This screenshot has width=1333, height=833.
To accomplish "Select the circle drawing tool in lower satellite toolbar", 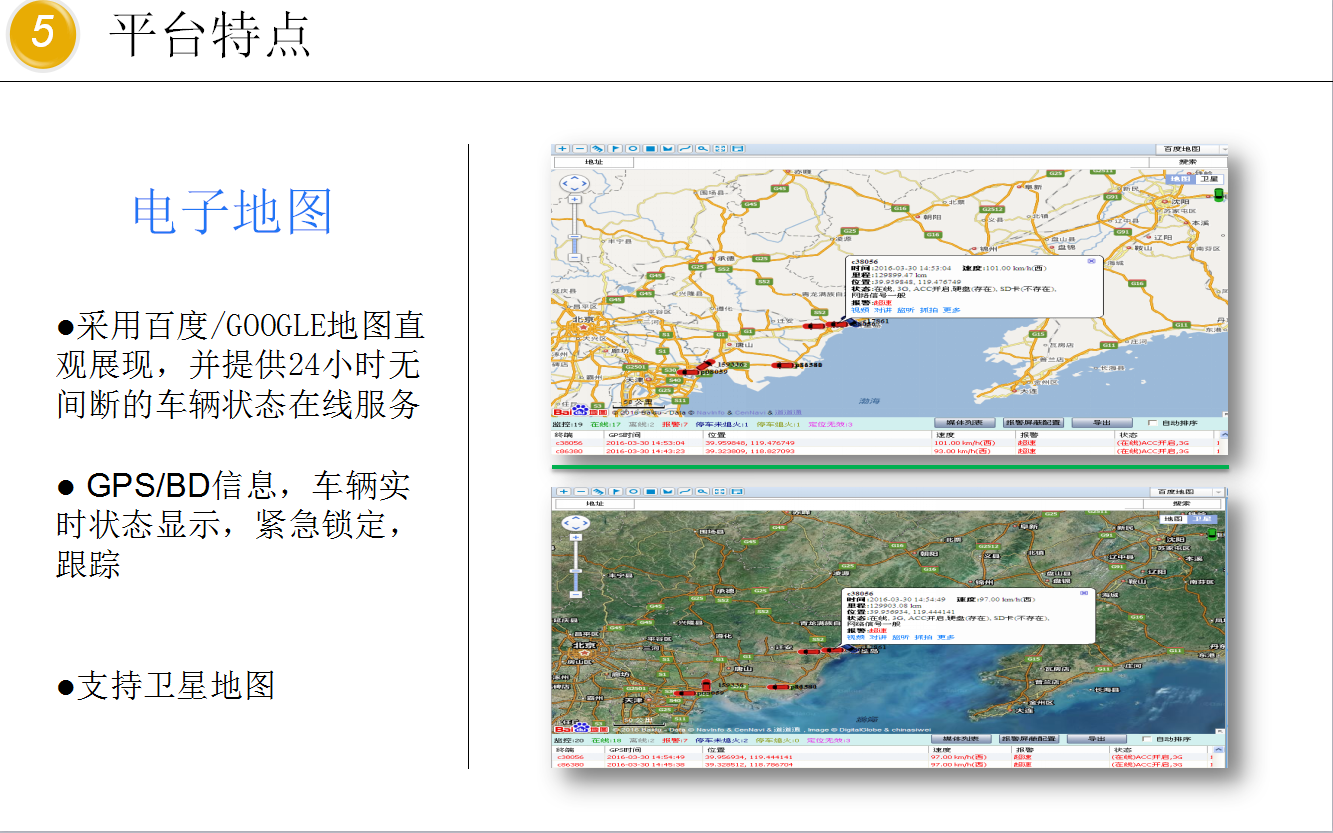I will pos(633,491).
